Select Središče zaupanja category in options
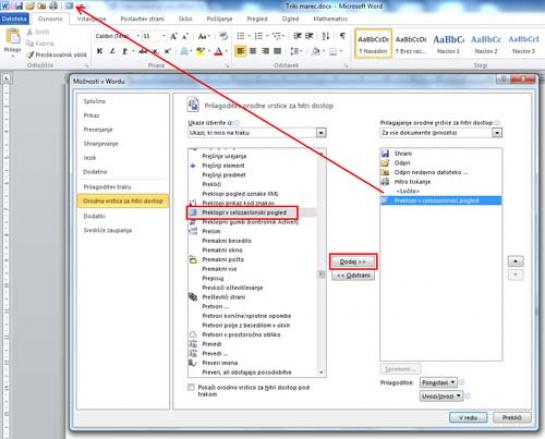Viewport: 545px width, 439px height. click(x=108, y=230)
